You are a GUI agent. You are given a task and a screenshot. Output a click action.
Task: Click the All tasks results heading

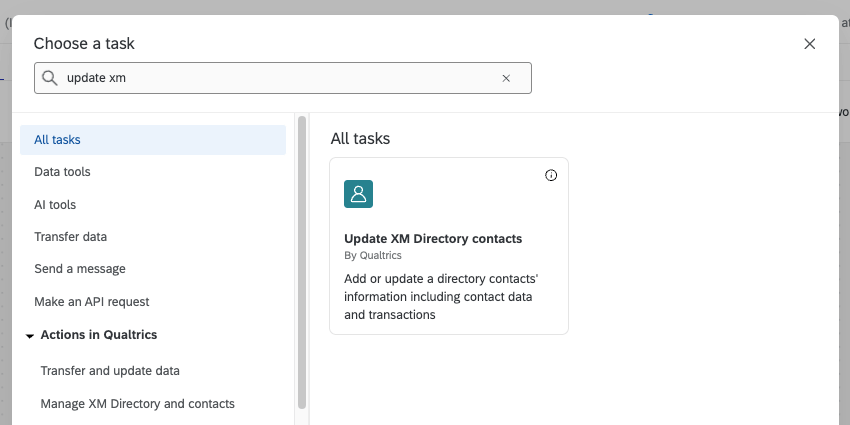click(360, 138)
